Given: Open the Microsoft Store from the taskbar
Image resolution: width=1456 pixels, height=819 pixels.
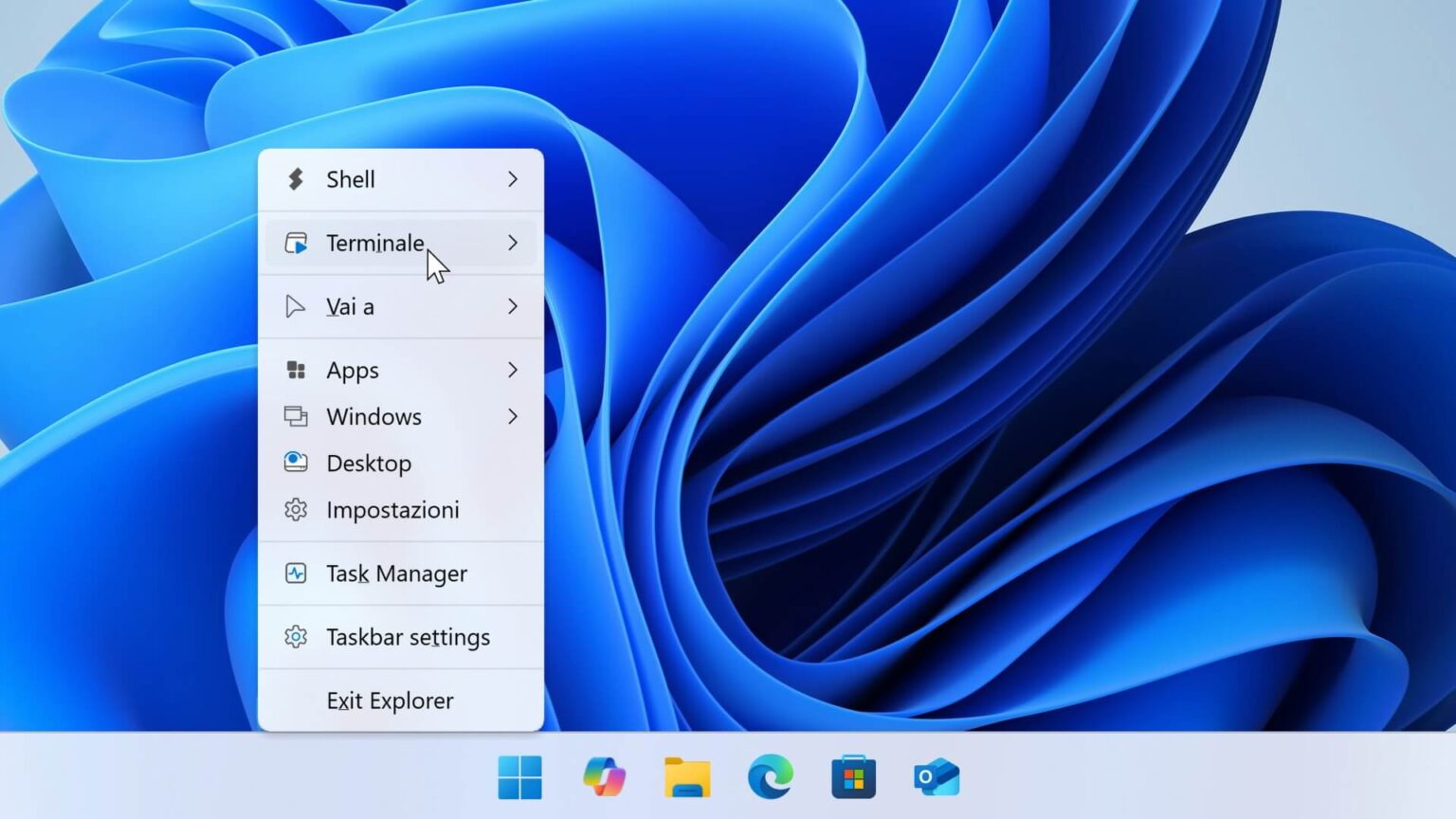Looking at the screenshot, I should [852, 777].
